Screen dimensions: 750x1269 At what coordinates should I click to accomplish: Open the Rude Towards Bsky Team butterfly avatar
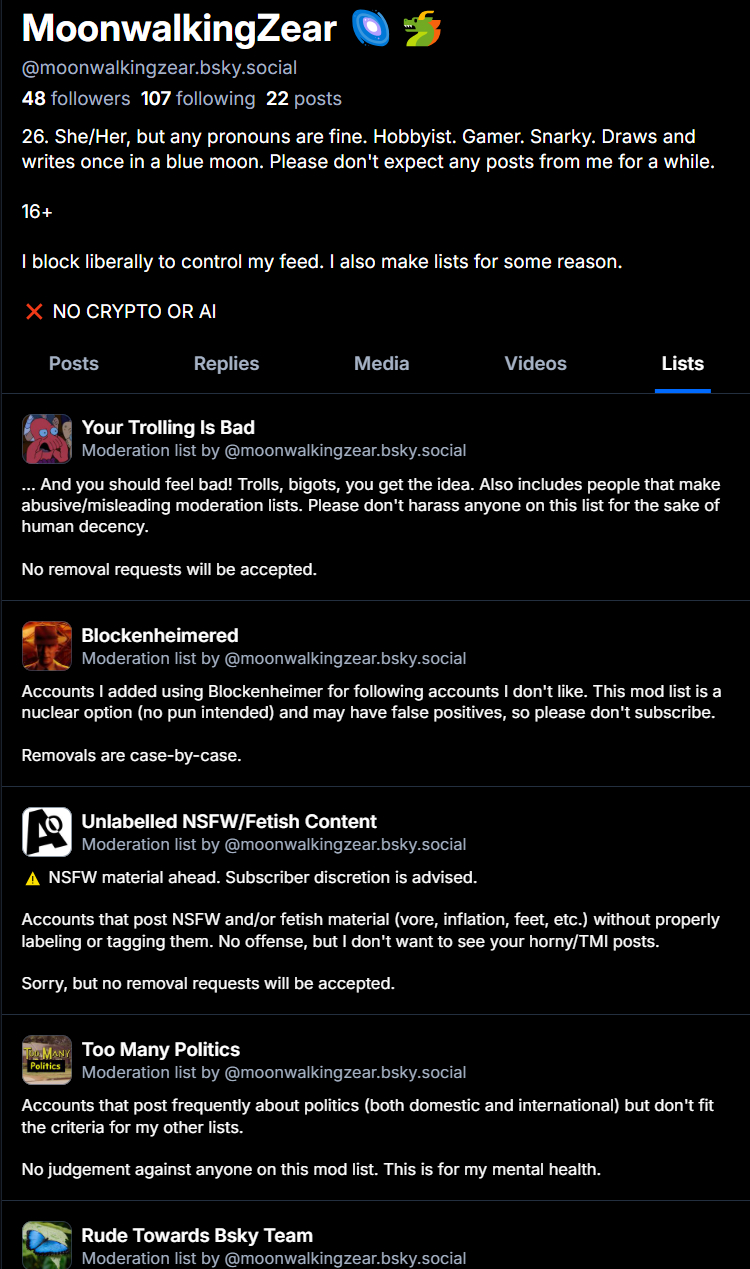[47, 1245]
